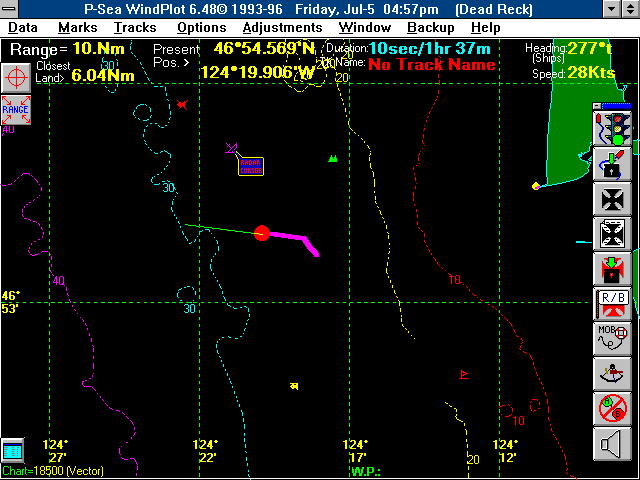Click the save track lock icon

point(612,164)
